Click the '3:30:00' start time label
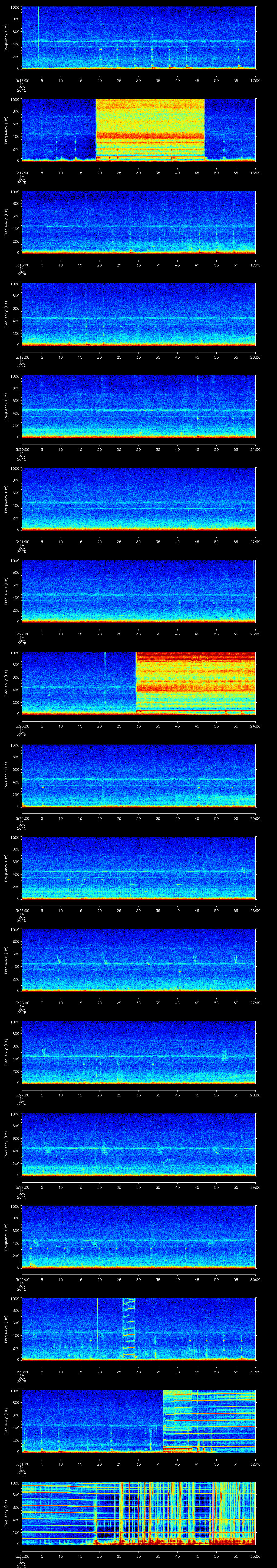Viewport: 277px width, 1568px height. point(22,1371)
